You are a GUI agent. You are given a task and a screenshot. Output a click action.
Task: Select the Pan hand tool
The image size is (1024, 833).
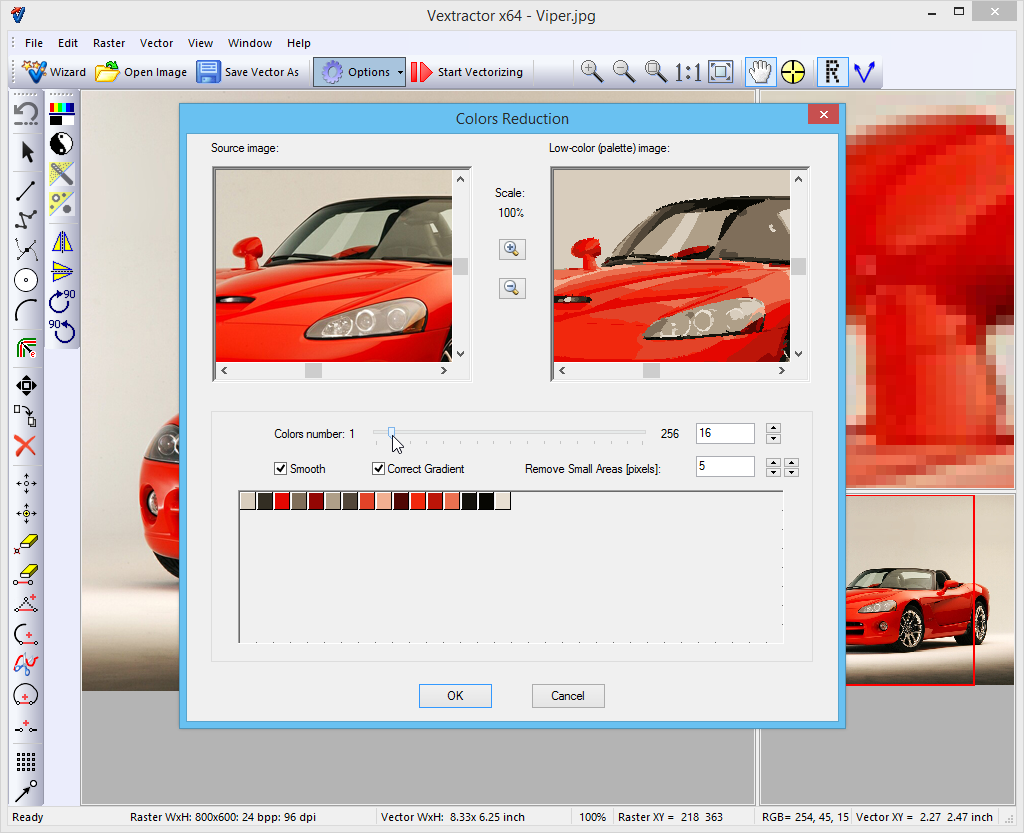[761, 72]
